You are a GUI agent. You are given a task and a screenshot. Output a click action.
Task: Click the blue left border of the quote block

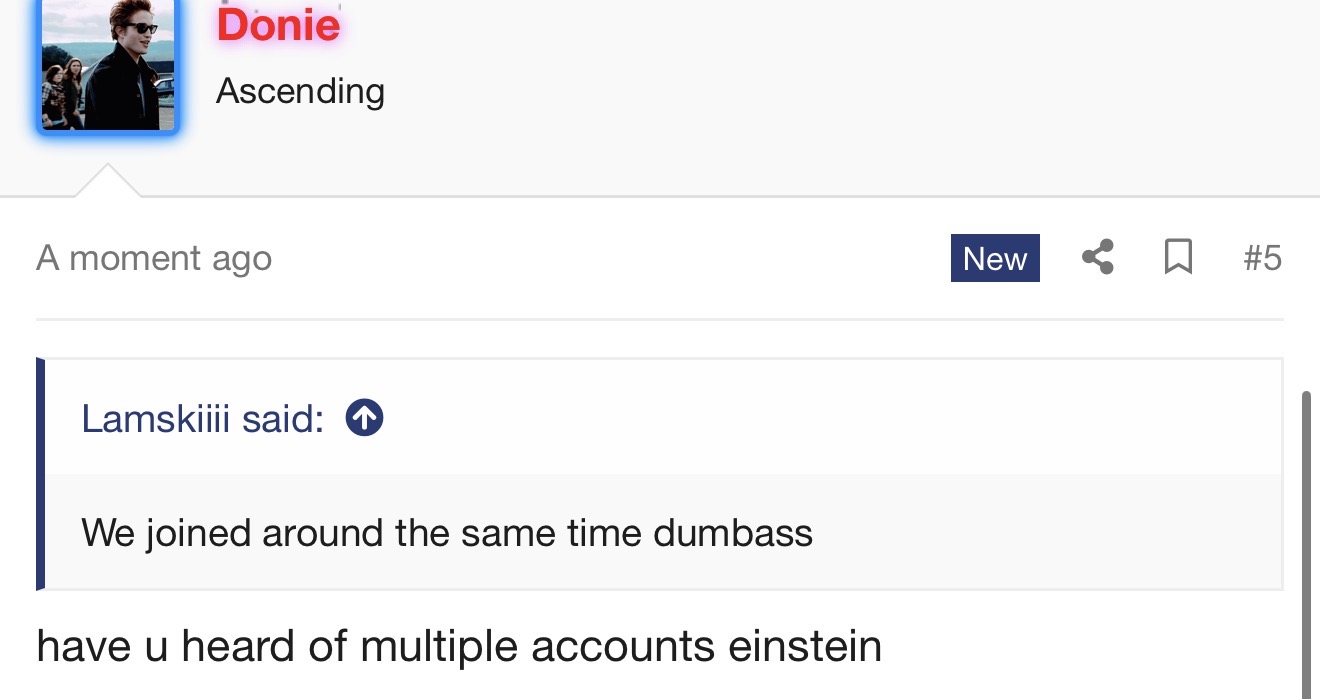(41, 474)
